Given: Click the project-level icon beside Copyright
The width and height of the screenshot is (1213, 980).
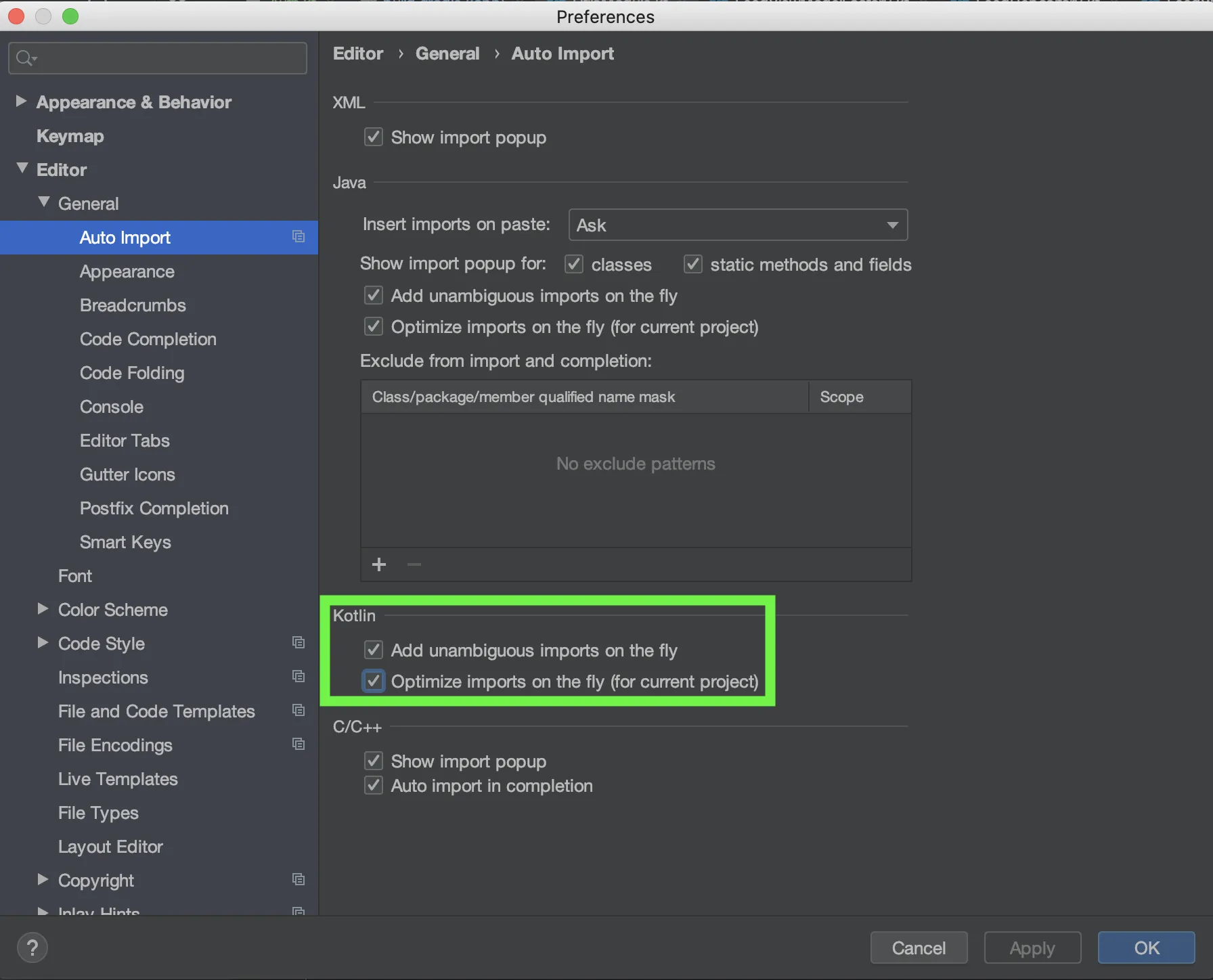Looking at the screenshot, I should (299, 880).
